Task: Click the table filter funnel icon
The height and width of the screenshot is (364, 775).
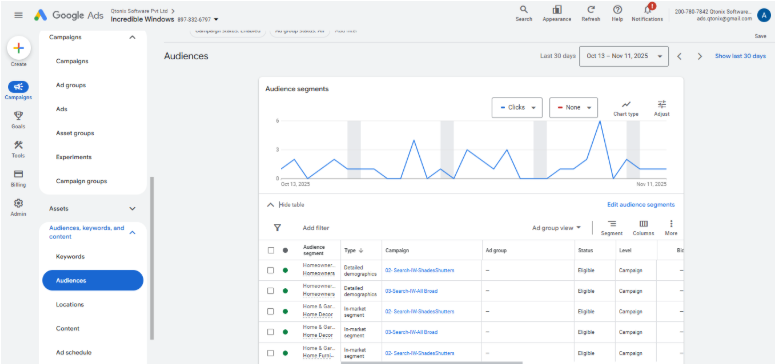Action: click(x=277, y=228)
